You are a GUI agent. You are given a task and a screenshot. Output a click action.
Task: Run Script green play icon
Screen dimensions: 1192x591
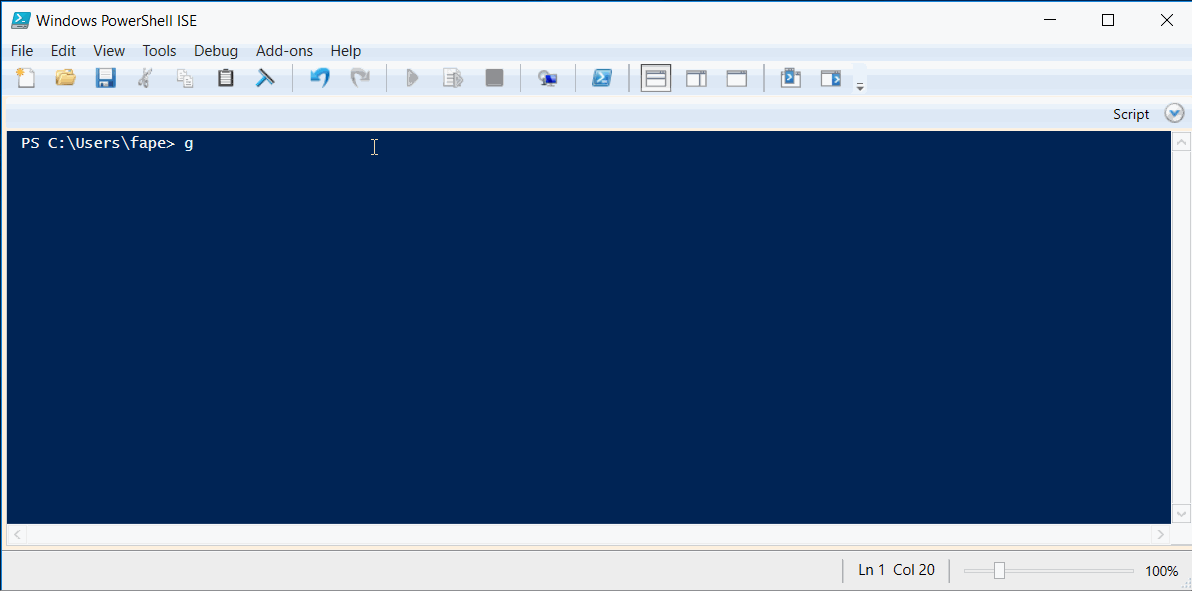pyautogui.click(x=413, y=78)
